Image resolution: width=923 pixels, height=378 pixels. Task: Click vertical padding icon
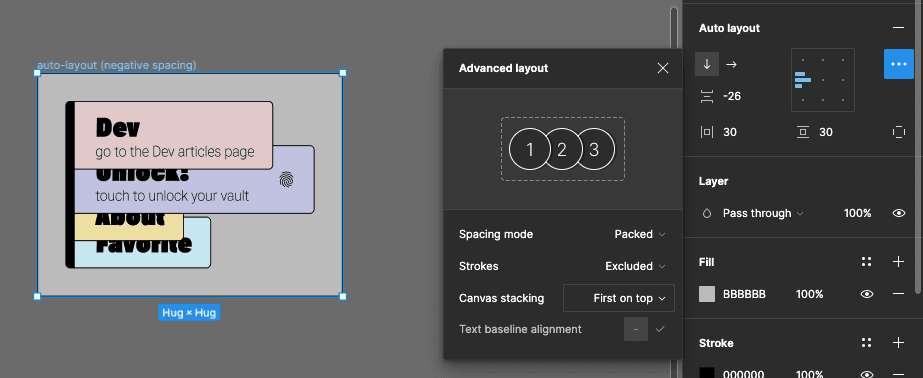804,132
